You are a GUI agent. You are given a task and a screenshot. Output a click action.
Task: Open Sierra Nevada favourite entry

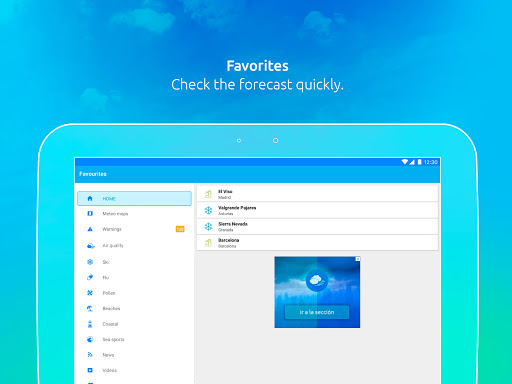(317, 226)
